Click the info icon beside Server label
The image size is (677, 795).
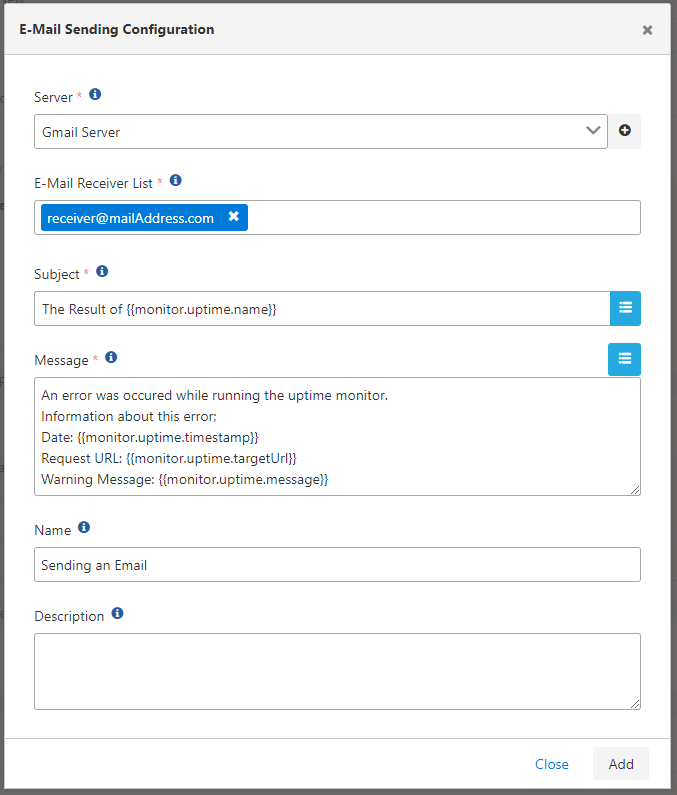tap(95, 95)
